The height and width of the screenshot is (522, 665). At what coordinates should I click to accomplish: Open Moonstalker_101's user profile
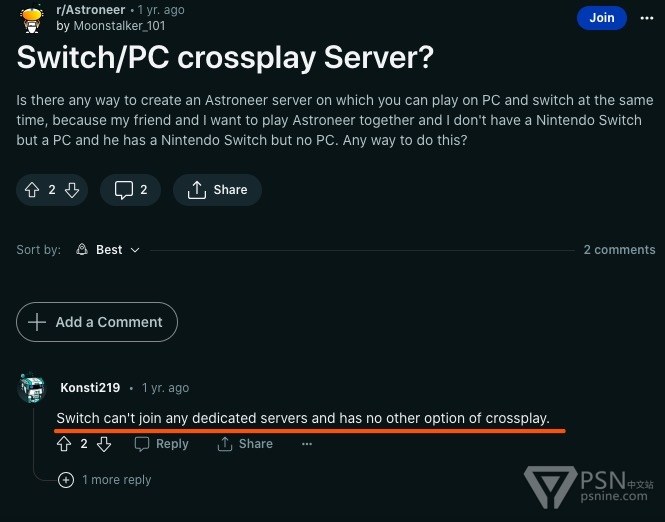pos(119,26)
